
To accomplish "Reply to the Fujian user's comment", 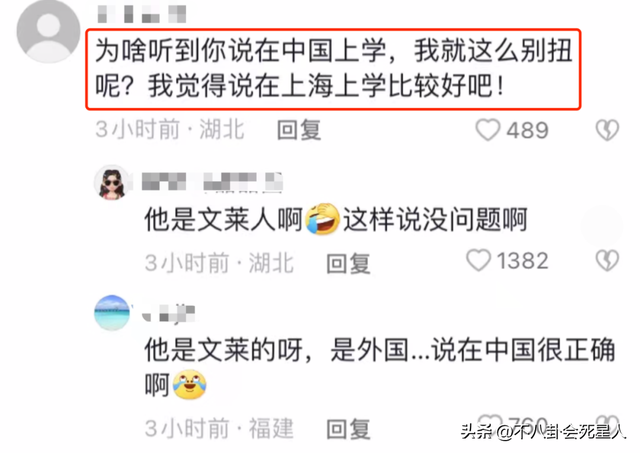I will (x=348, y=429).
